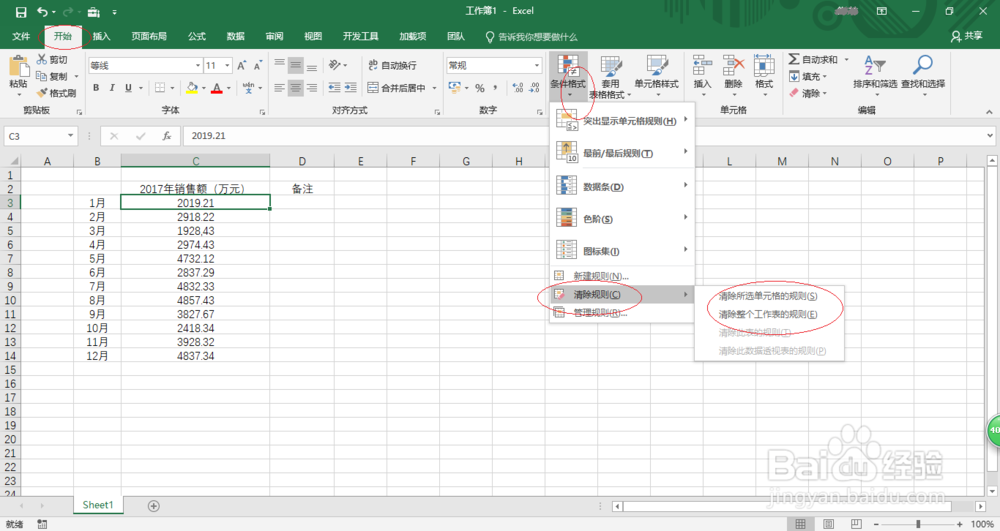The height and width of the screenshot is (531, 1000).
Task: Click the Percent Style icon
Action: (480, 88)
